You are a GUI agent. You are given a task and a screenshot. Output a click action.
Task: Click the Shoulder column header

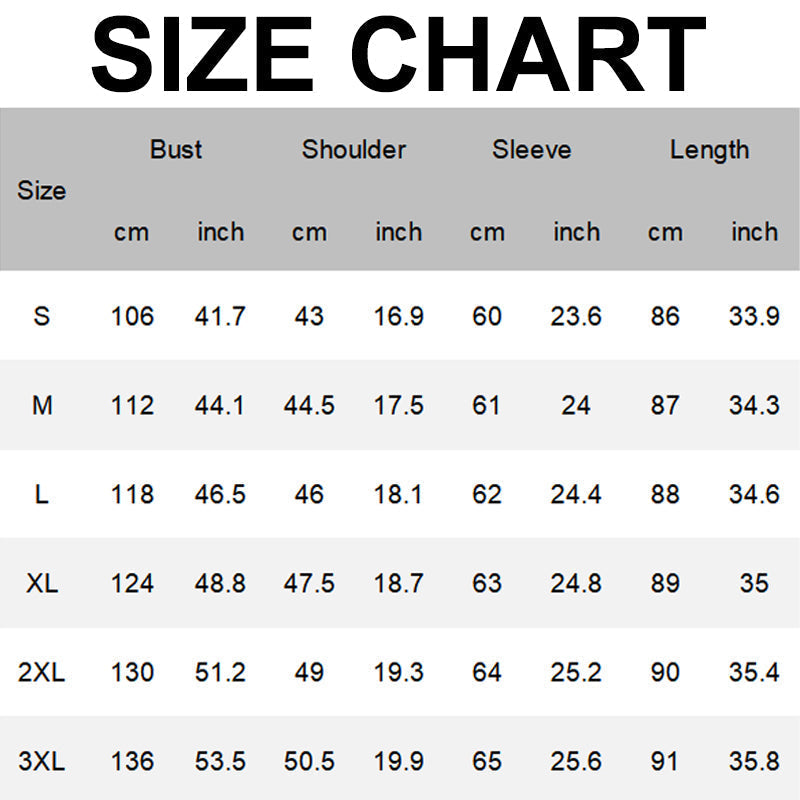(x=354, y=150)
